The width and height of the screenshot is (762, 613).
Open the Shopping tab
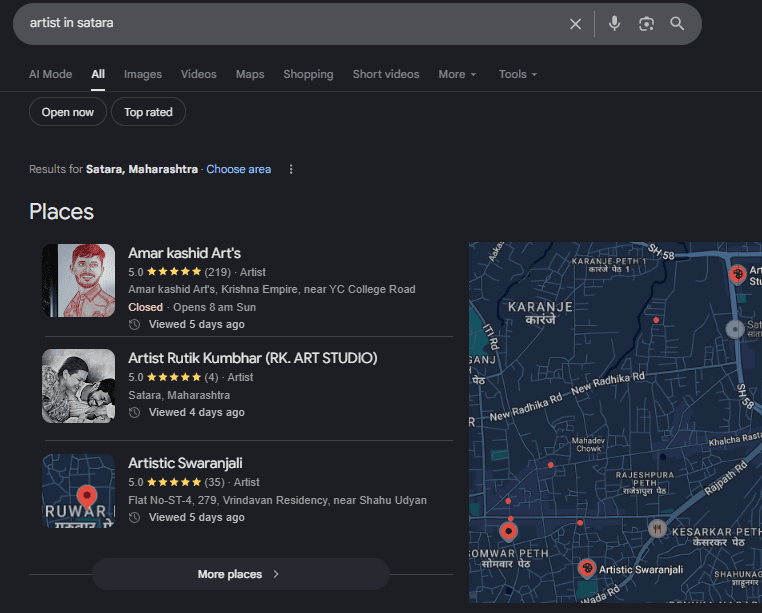coord(309,74)
